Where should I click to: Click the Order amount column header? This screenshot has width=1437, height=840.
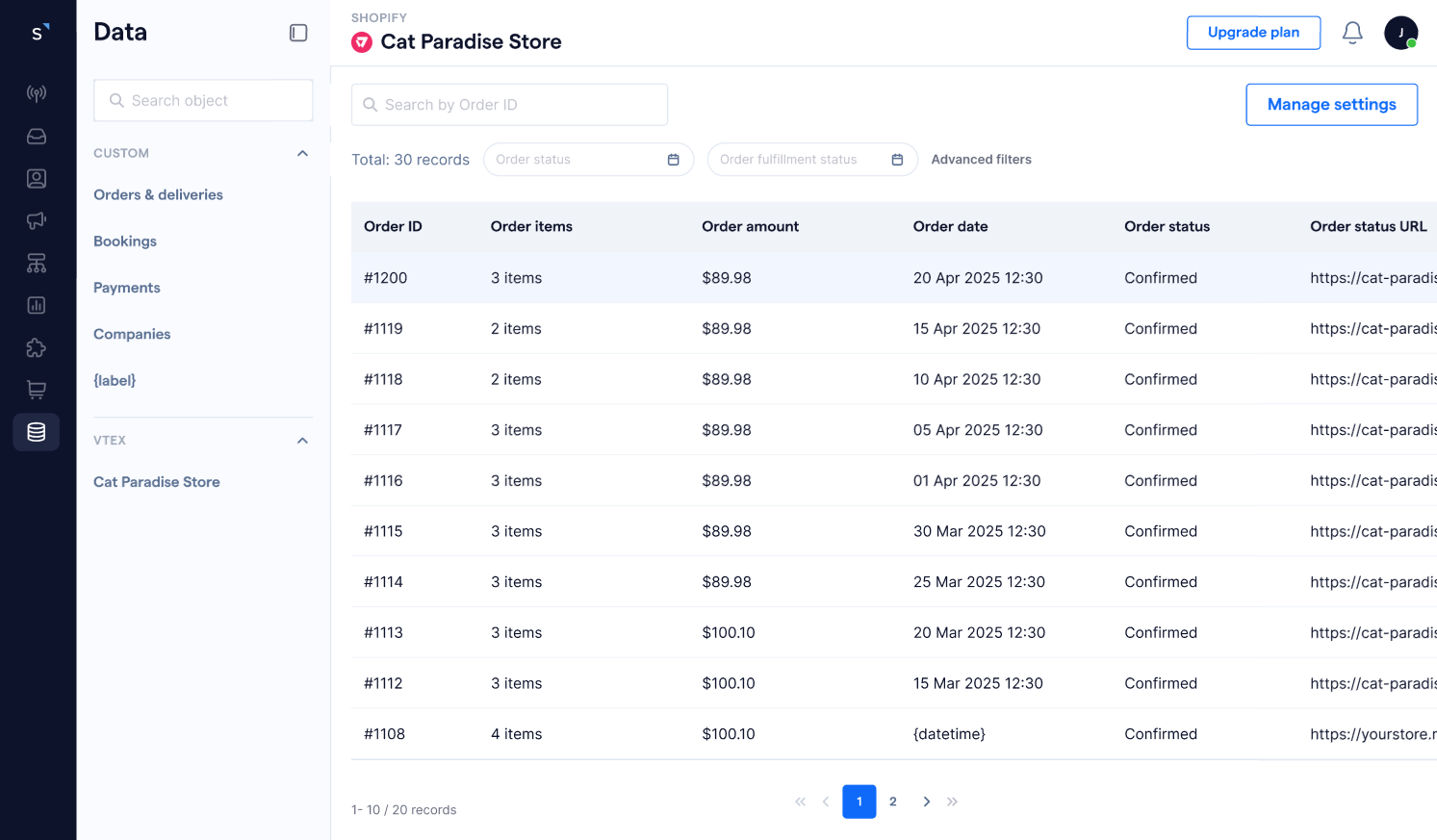coord(750,226)
